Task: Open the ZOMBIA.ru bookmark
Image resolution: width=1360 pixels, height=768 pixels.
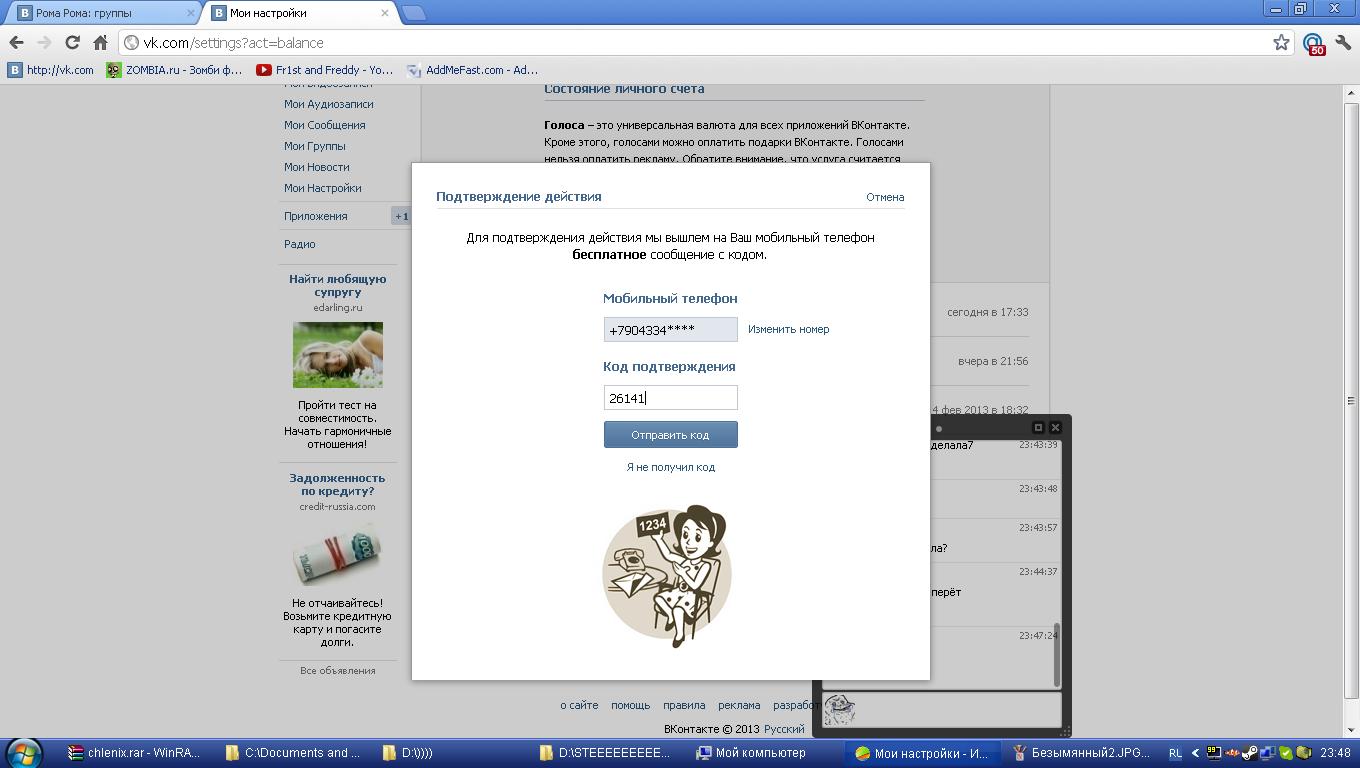Action: tap(175, 70)
